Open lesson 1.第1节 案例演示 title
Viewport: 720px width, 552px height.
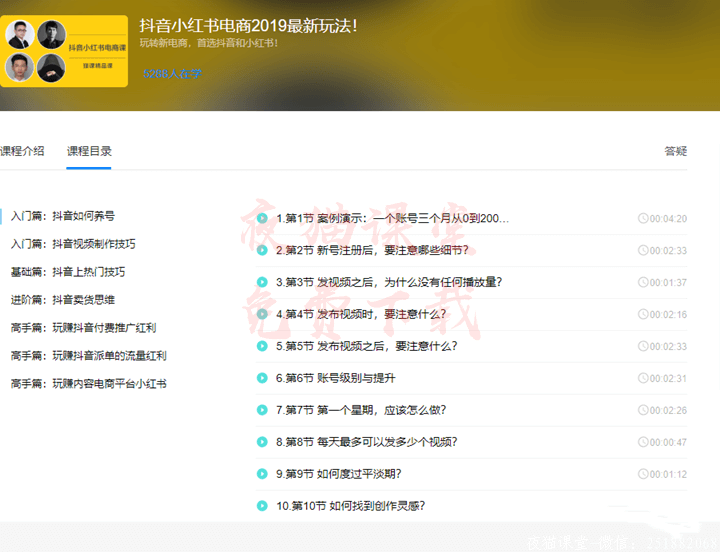[x=392, y=218]
